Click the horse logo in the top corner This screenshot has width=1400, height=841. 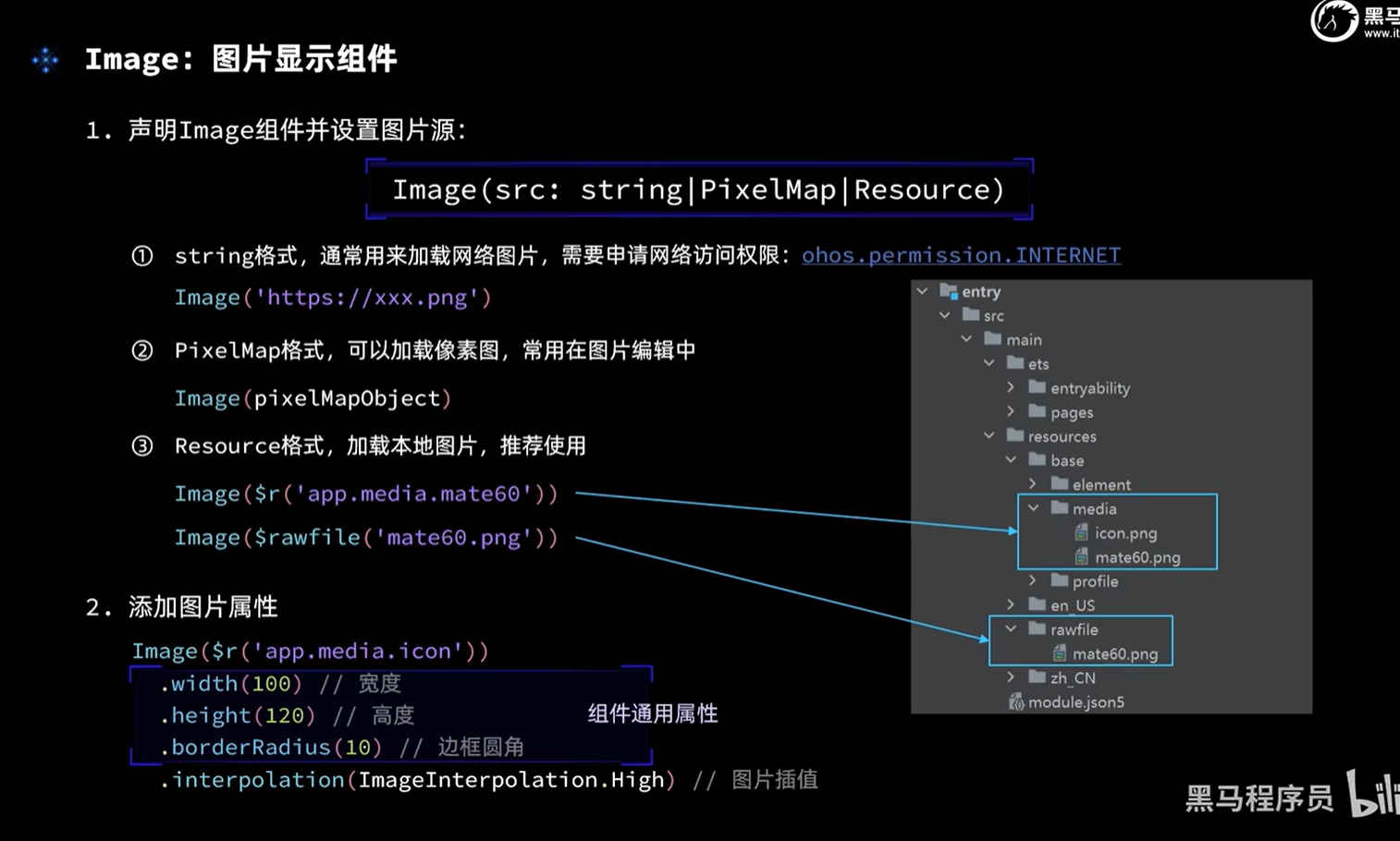click(x=1333, y=20)
